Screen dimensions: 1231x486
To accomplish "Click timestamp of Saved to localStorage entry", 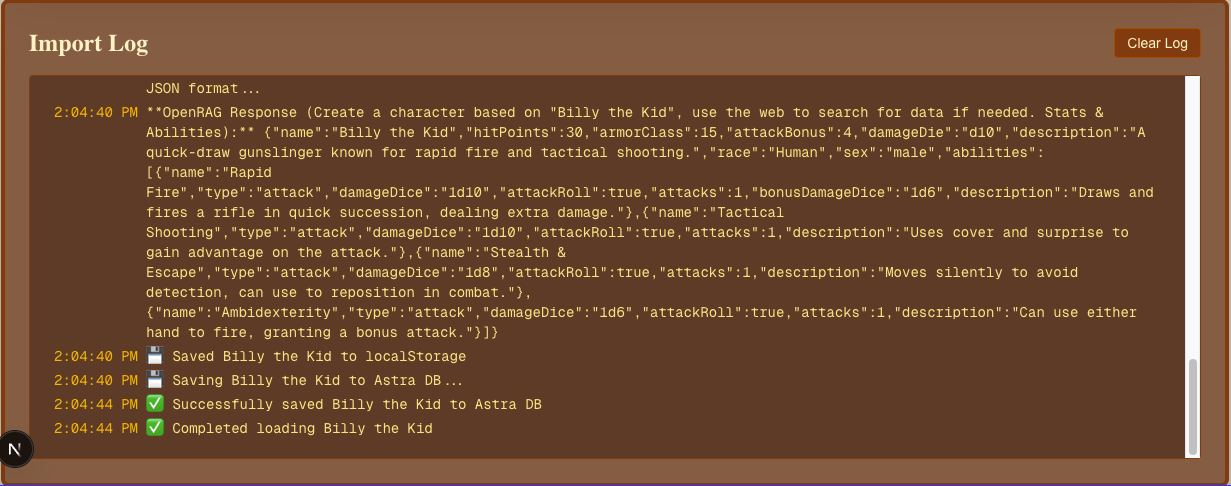I will pos(96,356).
